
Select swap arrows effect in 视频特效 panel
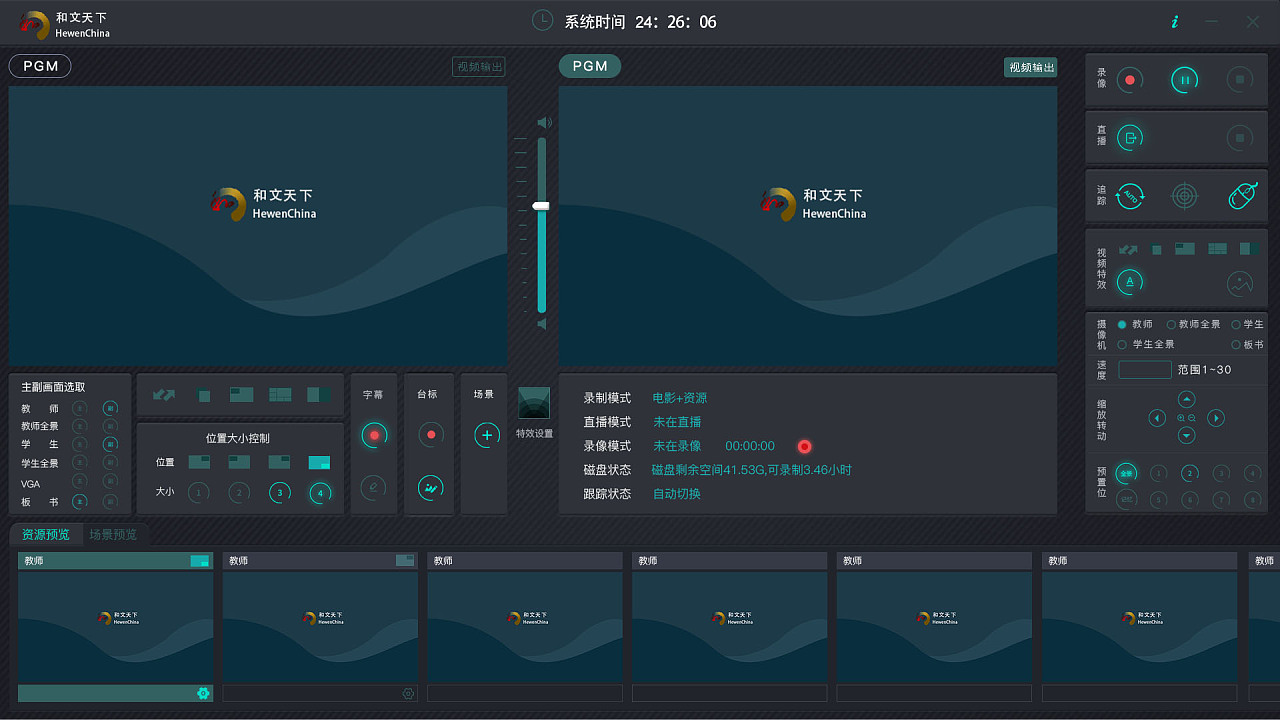point(1128,249)
